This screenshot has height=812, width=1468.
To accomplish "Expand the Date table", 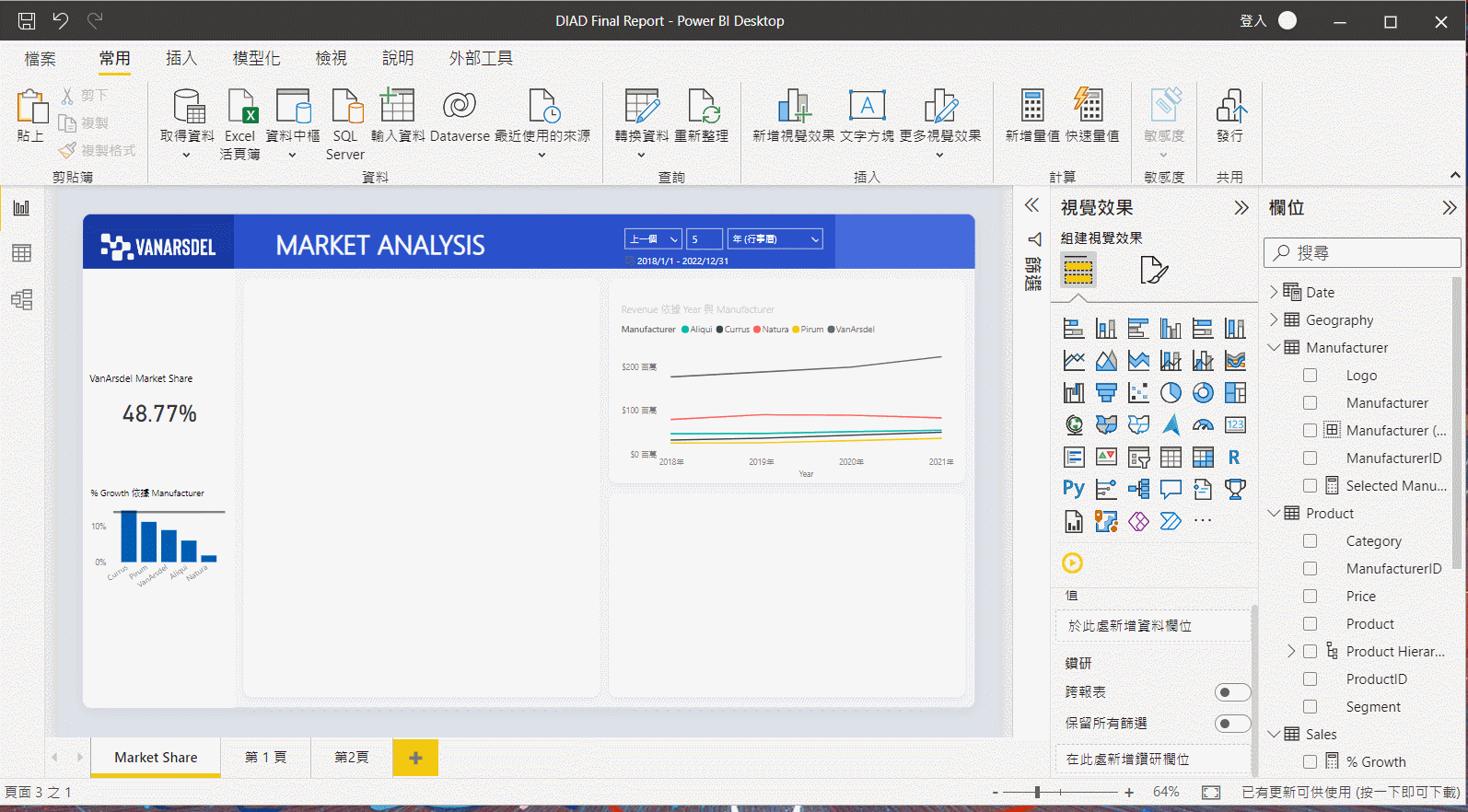I will pos(1274,292).
